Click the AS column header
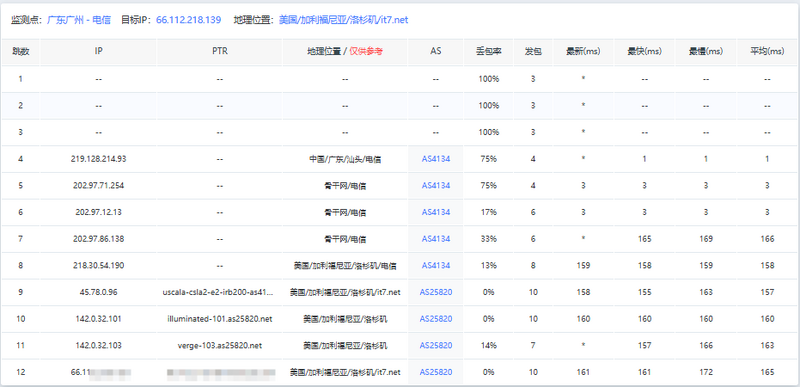Image resolution: width=800 pixels, height=387 pixels. point(436,51)
